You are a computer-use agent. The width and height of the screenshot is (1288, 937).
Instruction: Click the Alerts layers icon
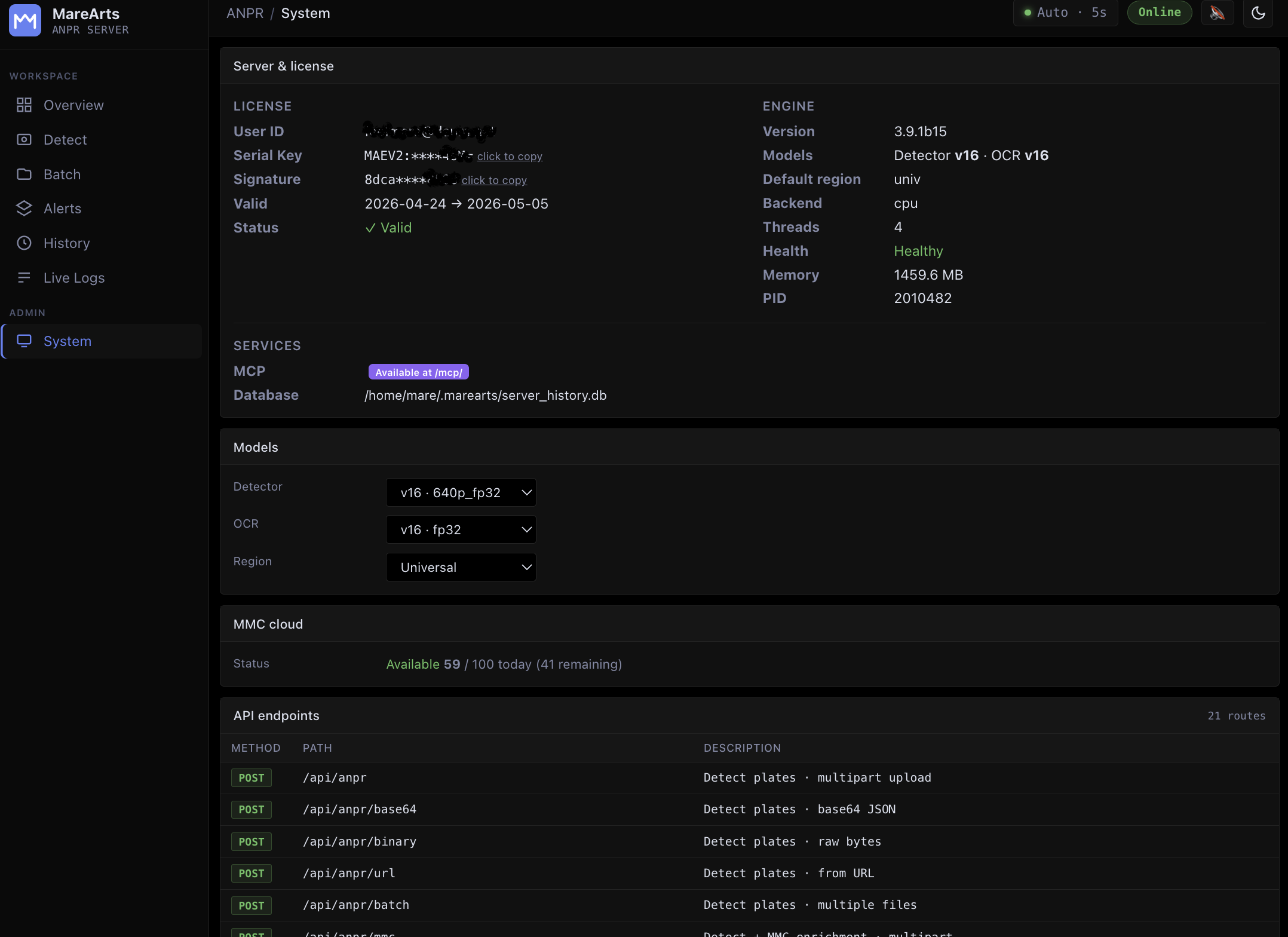click(24, 209)
